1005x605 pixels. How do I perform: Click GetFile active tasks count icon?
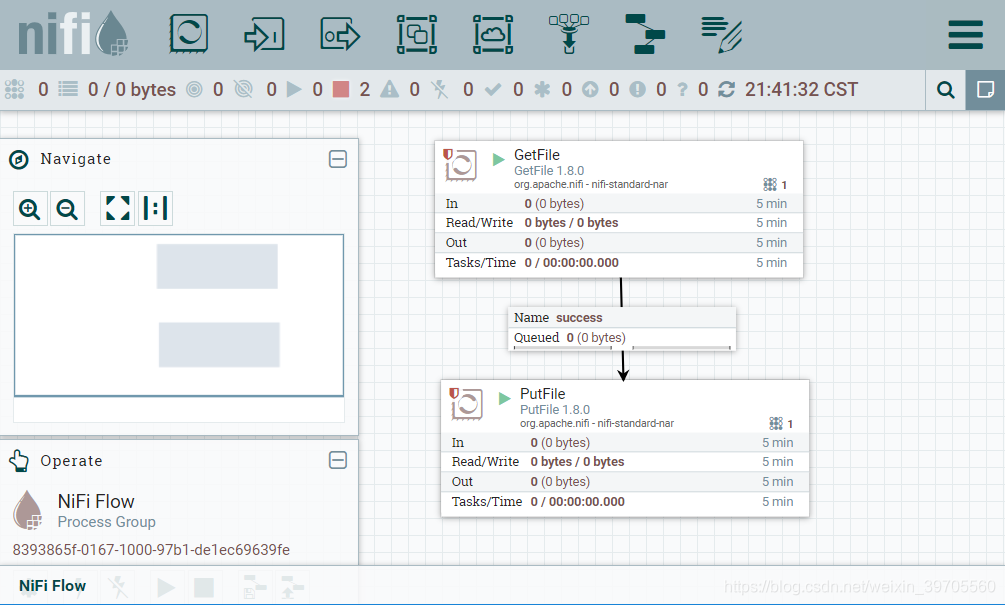[x=770, y=185]
